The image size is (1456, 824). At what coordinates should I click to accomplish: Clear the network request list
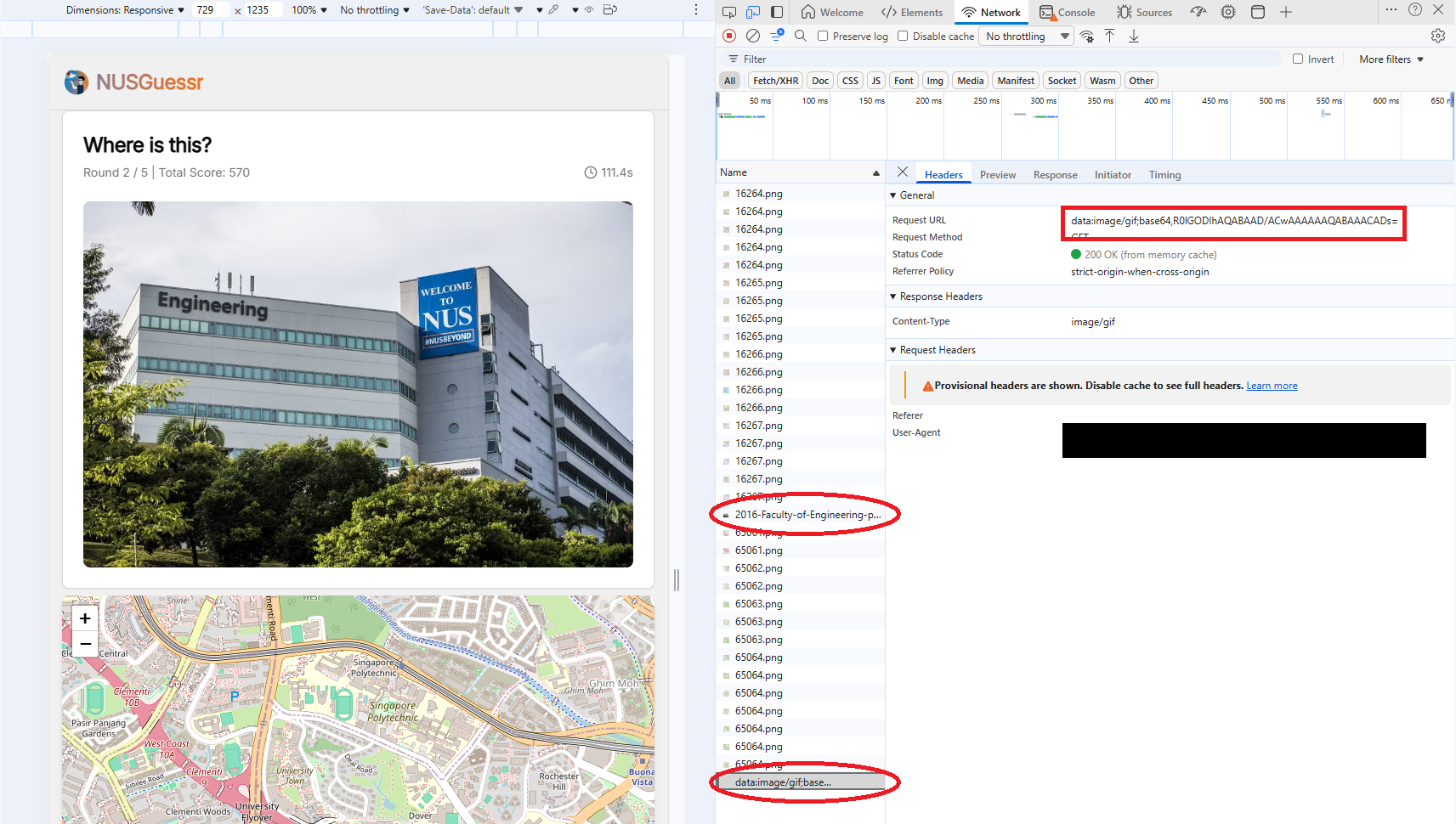[x=753, y=36]
